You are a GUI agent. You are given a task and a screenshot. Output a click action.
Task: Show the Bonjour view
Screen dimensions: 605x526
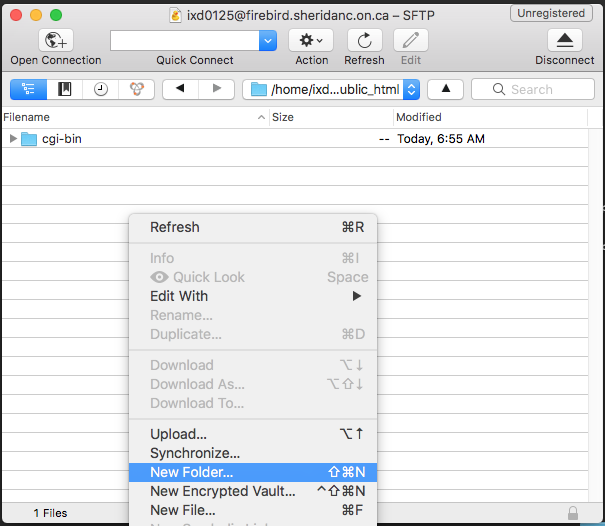coord(135,89)
